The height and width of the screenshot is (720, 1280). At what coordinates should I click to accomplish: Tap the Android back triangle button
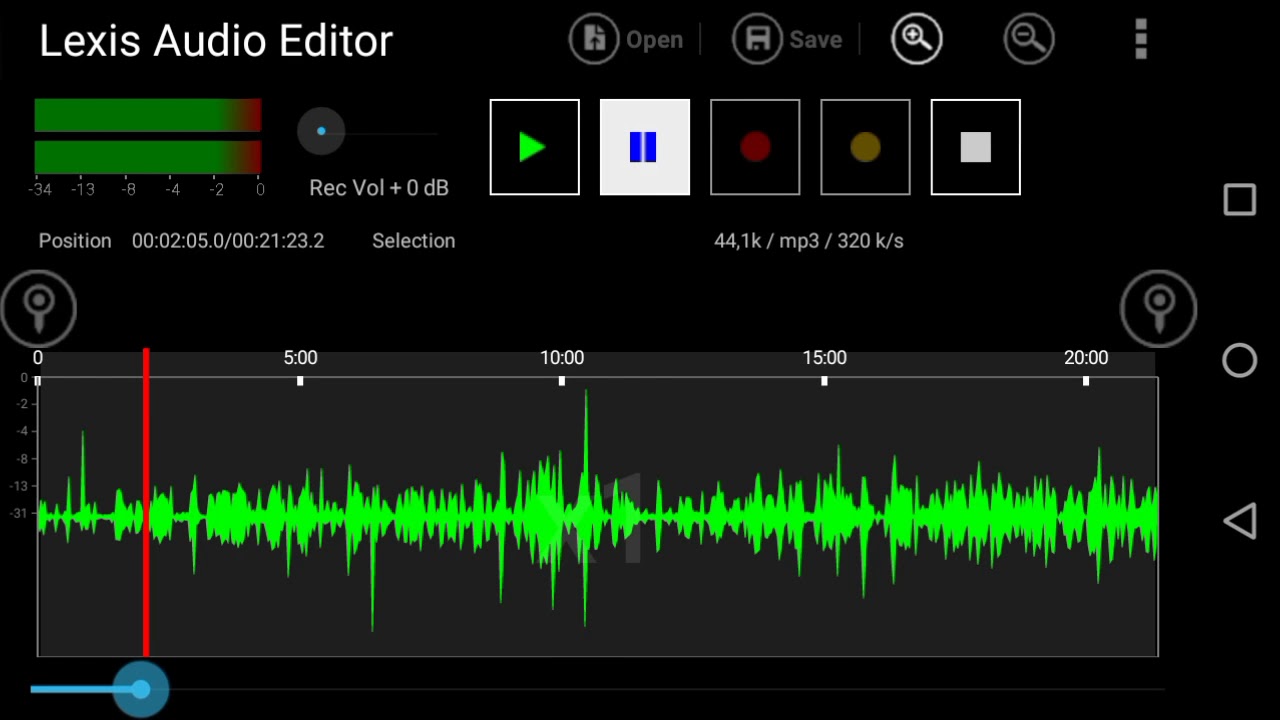[1240, 521]
